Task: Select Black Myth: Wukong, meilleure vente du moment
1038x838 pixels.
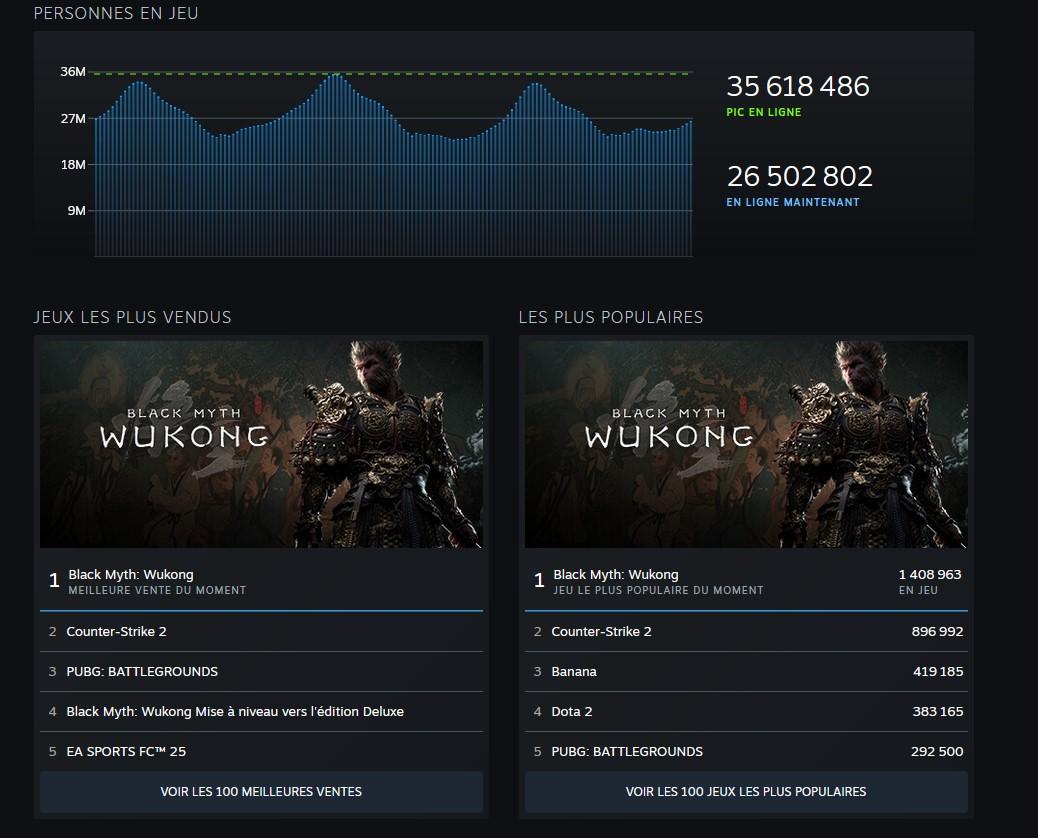Action: (261, 581)
